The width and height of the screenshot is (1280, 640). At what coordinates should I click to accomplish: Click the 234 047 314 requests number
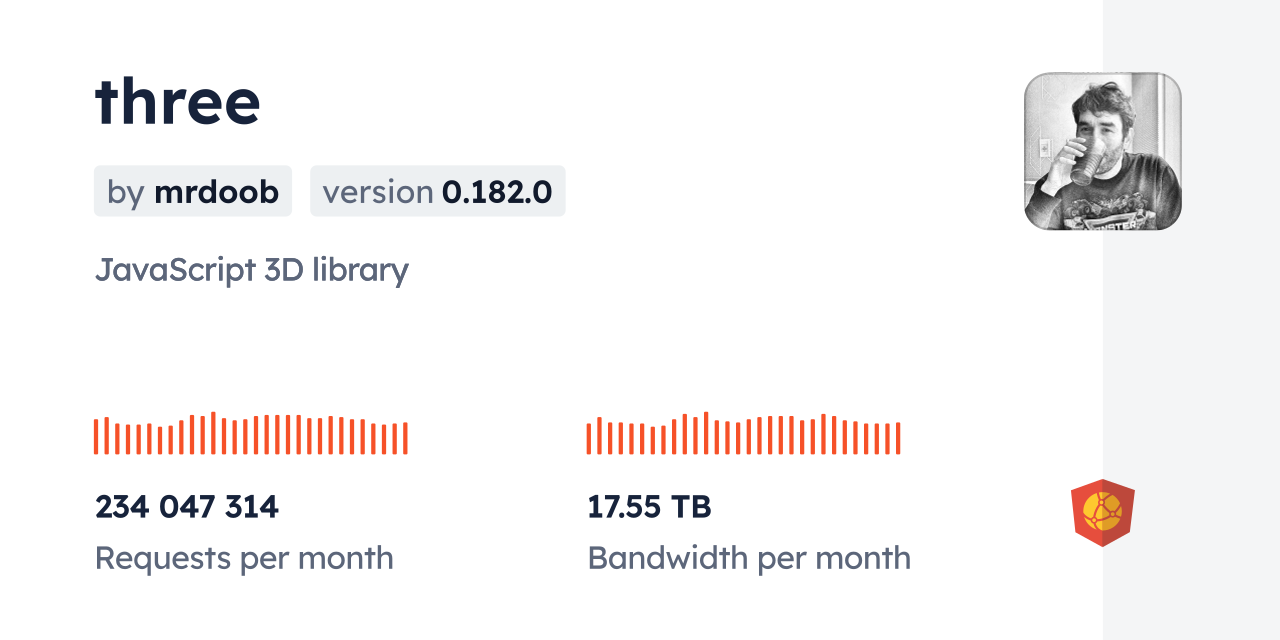coord(187,507)
